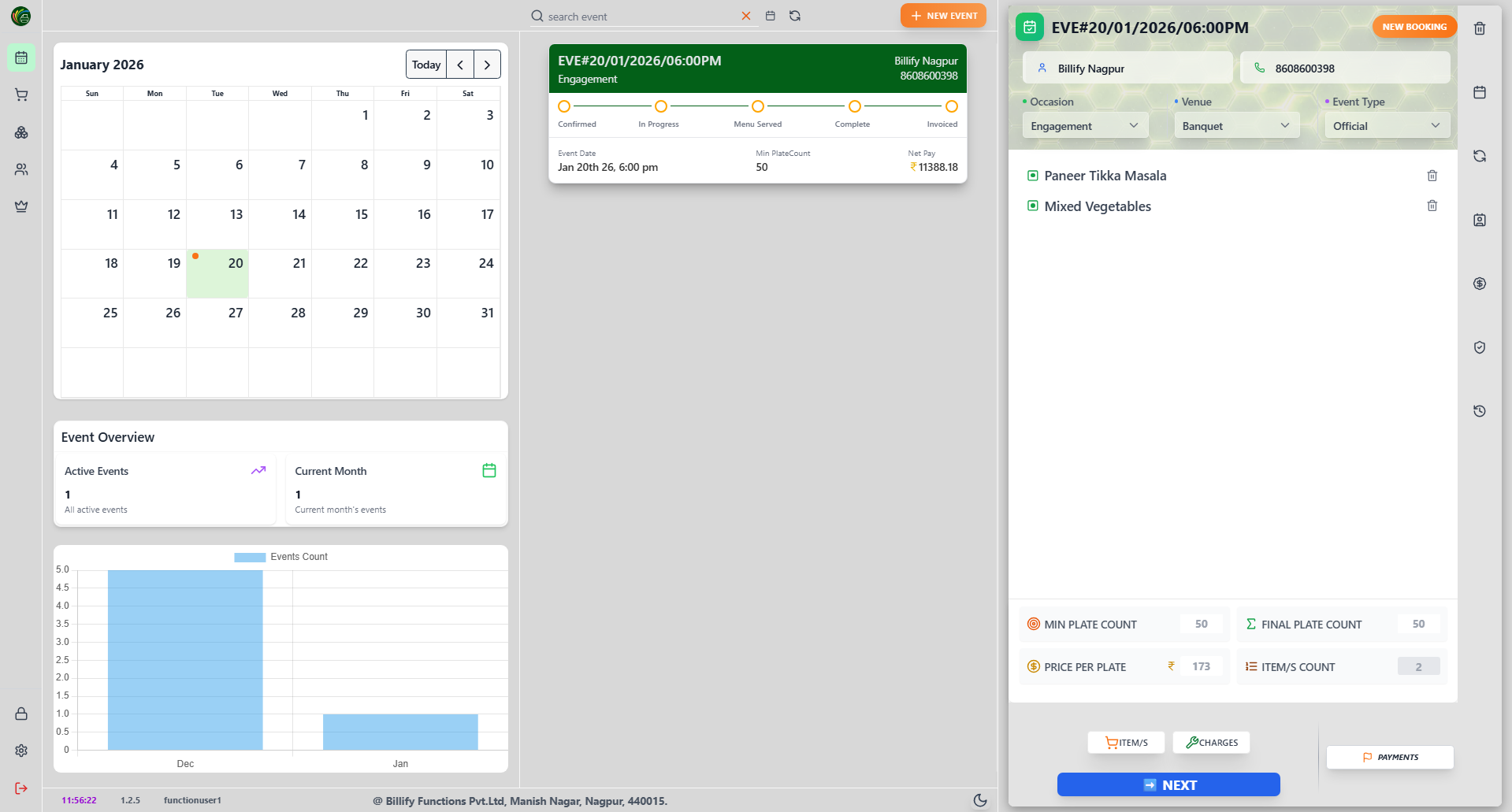Switch to the ITEM/S tab

coord(1126,743)
